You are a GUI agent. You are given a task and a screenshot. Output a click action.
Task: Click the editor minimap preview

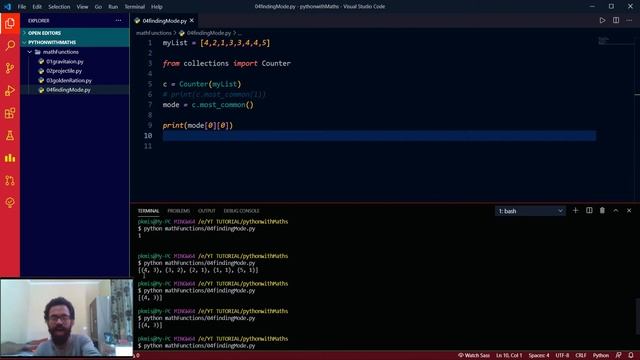[x=615, y=41]
